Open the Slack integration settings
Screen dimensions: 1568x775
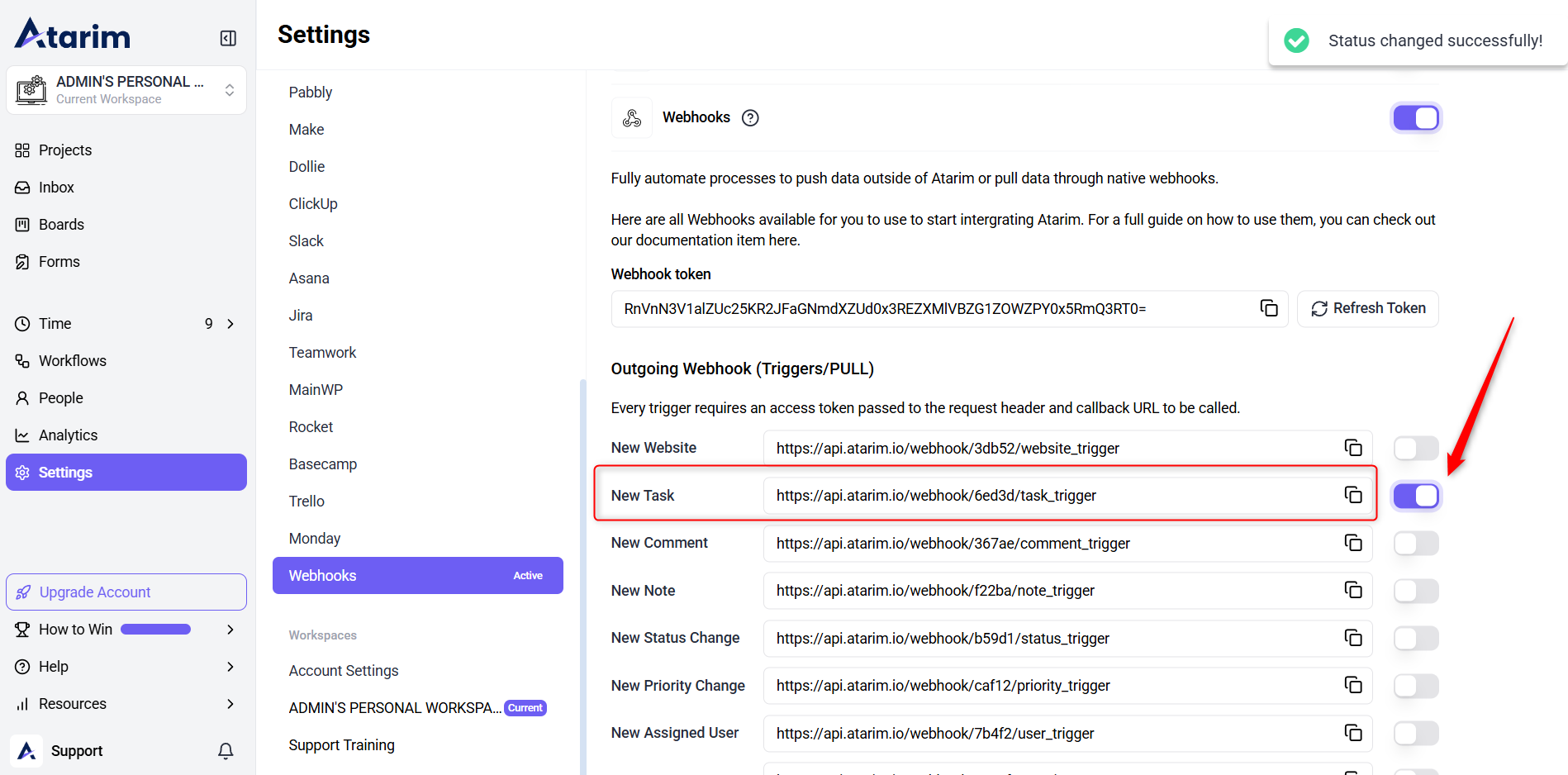pos(306,241)
